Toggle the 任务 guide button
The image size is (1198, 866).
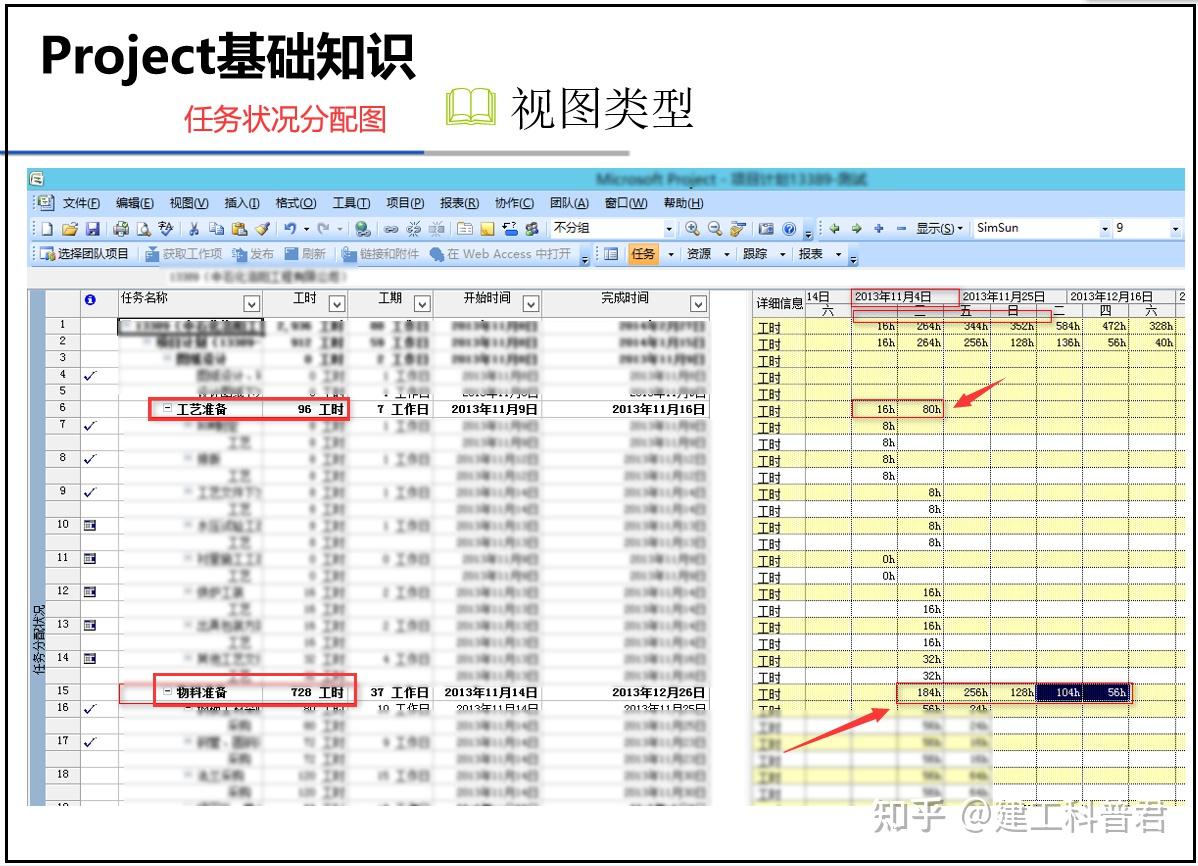(x=643, y=254)
